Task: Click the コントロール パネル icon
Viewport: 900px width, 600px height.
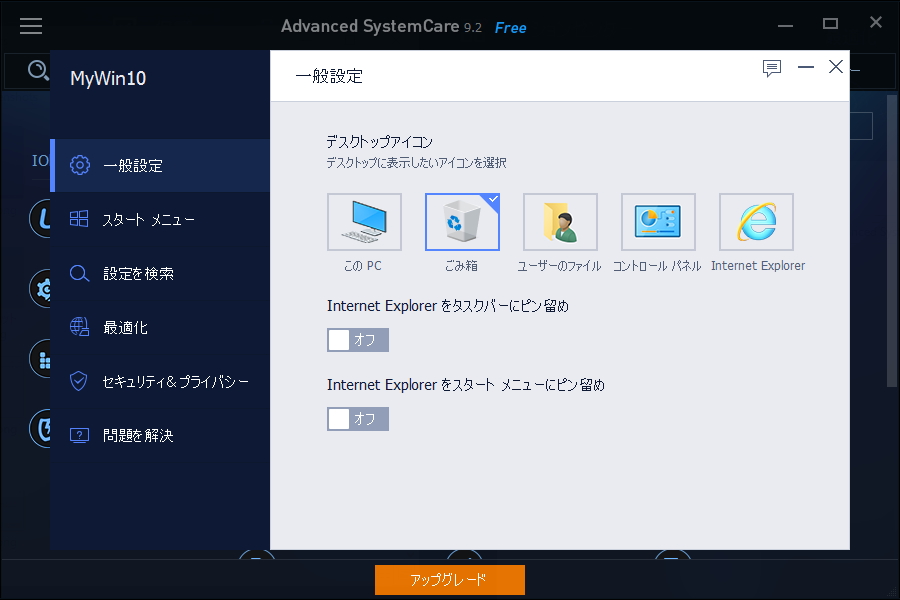Action: point(658,222)
